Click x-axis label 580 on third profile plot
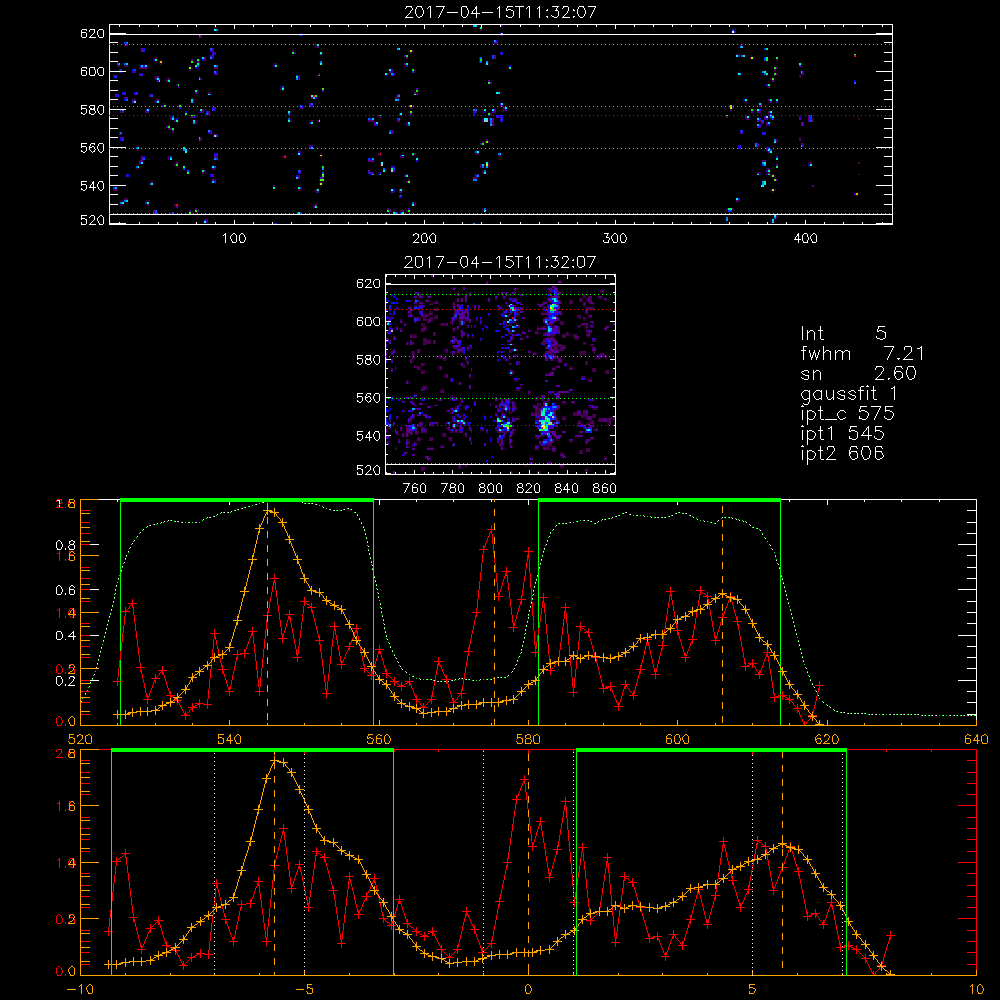Viewport: 1000px width, 1000px height. (x=528, y=740)
